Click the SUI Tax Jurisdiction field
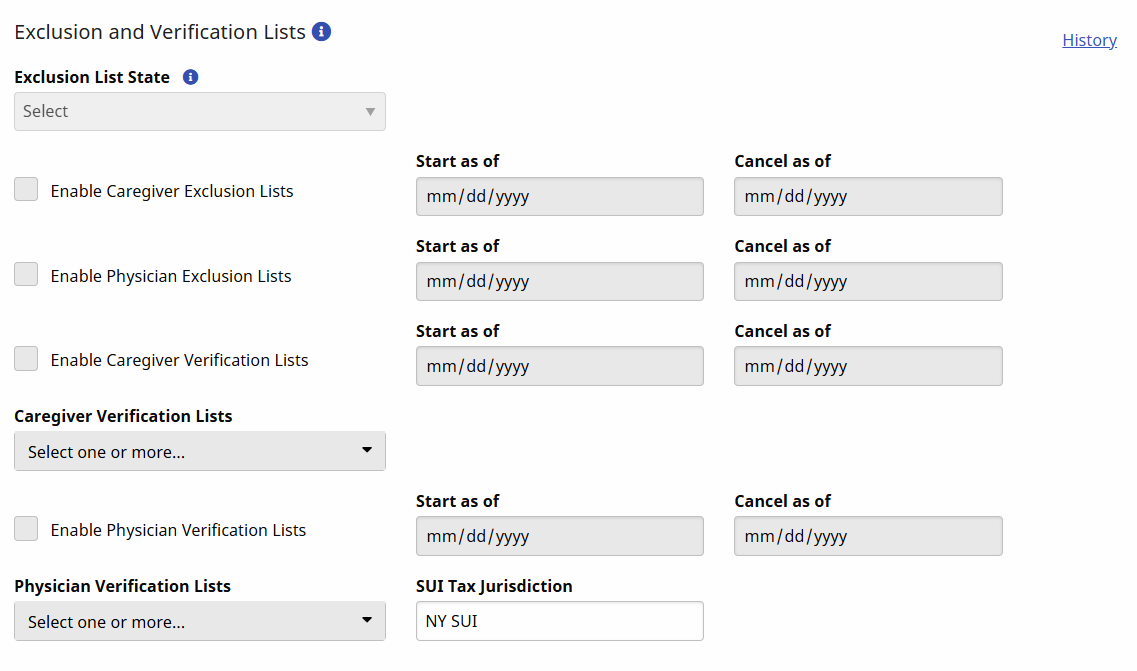 tap(559, 621)
